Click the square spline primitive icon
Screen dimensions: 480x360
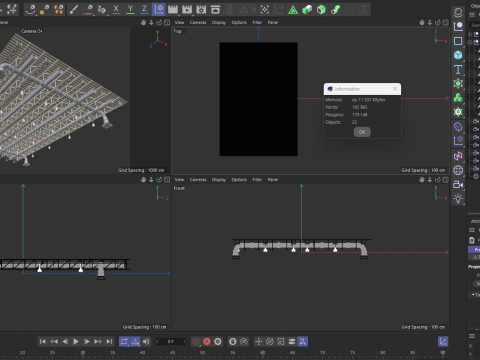(x=458, y=41)
